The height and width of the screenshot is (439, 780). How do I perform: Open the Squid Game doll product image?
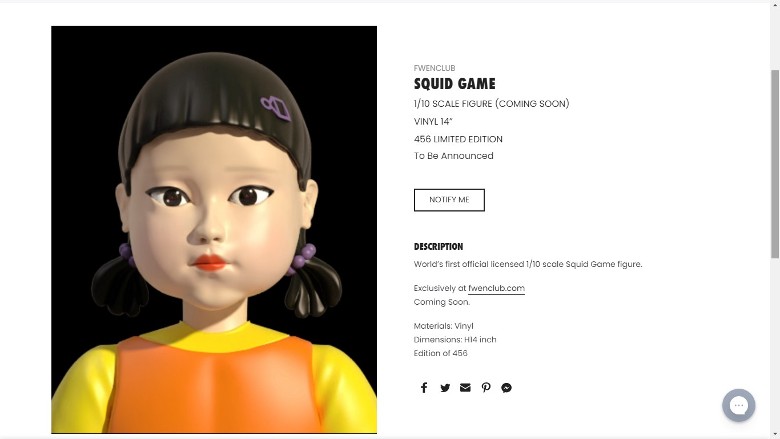214,230
